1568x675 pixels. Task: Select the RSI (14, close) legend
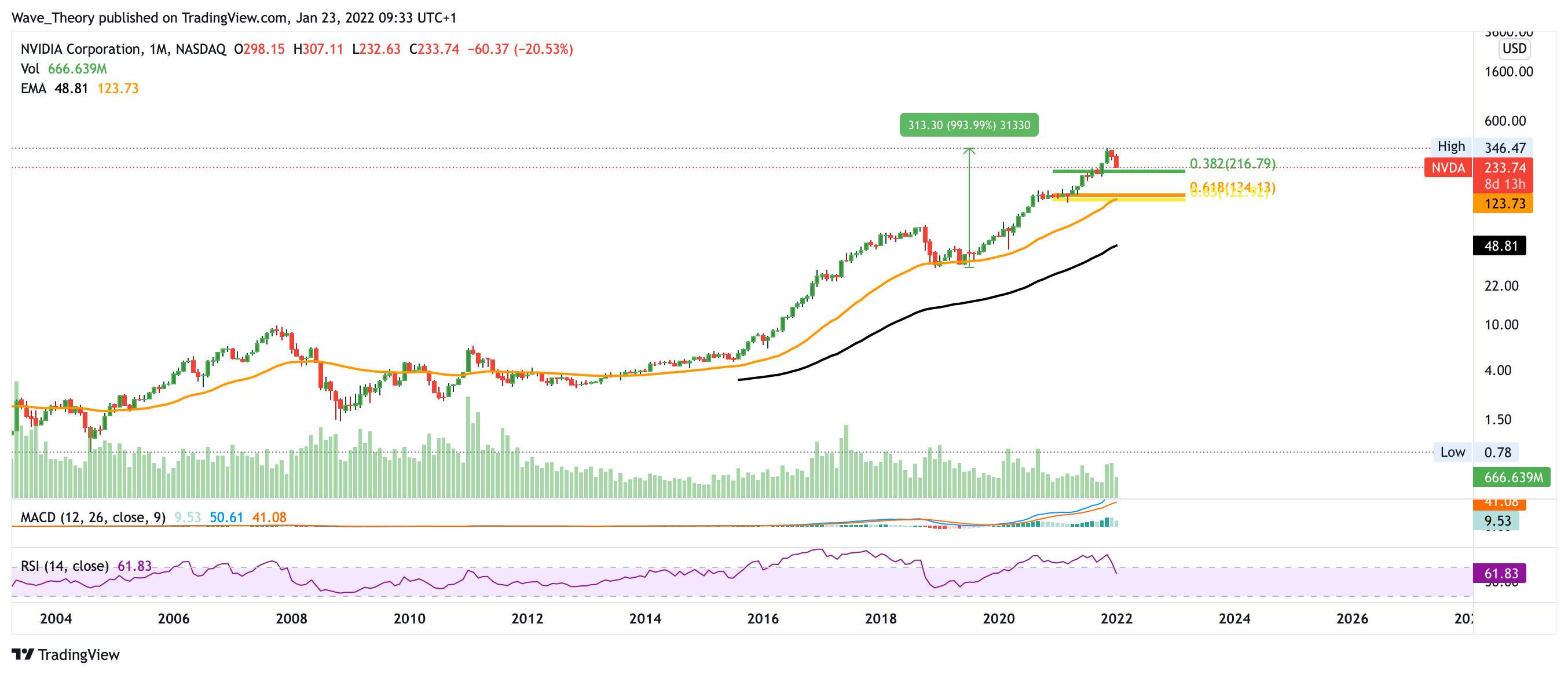coord(64,566)
